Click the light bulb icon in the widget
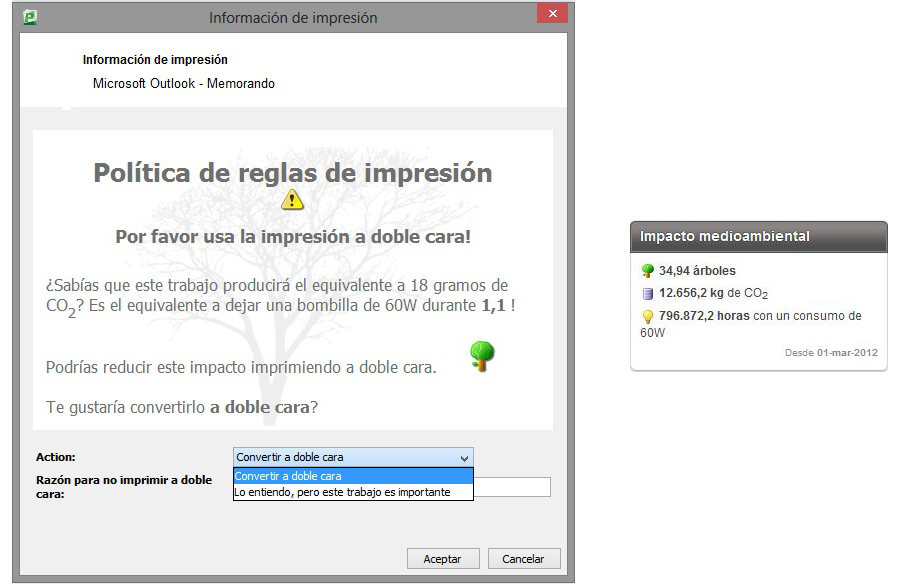The width and height of the screenshot is (900, 584). pyautogui.click(x=648, y=316)
